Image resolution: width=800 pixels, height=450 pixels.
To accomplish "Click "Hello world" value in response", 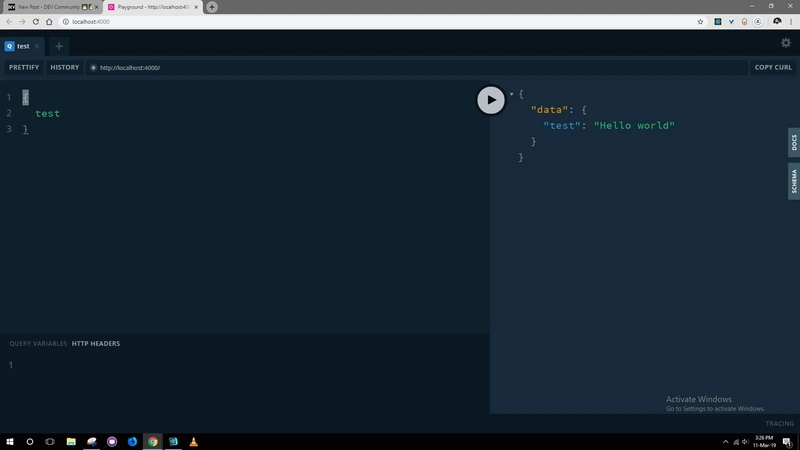I will (x=634, y=126).
